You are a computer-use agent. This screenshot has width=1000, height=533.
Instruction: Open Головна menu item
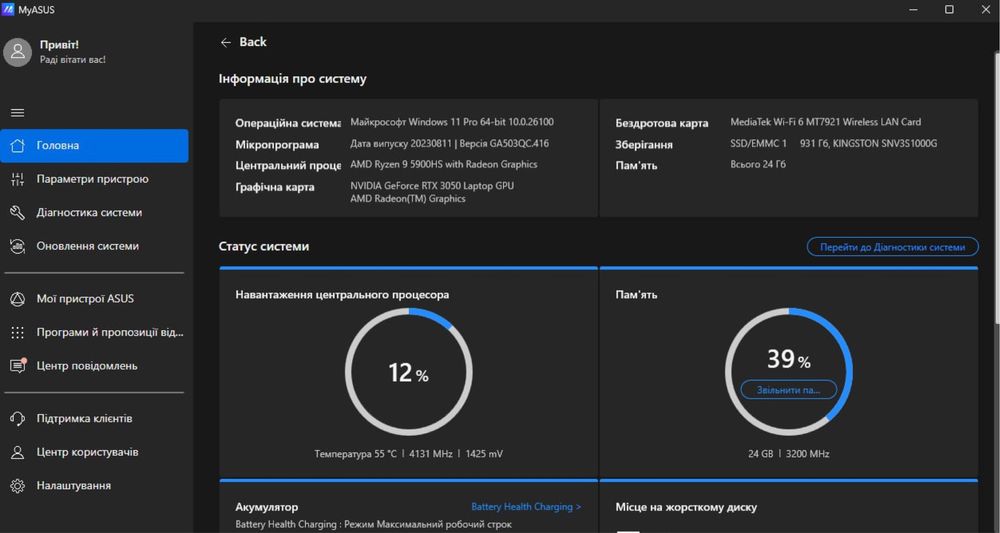[94, 146]
